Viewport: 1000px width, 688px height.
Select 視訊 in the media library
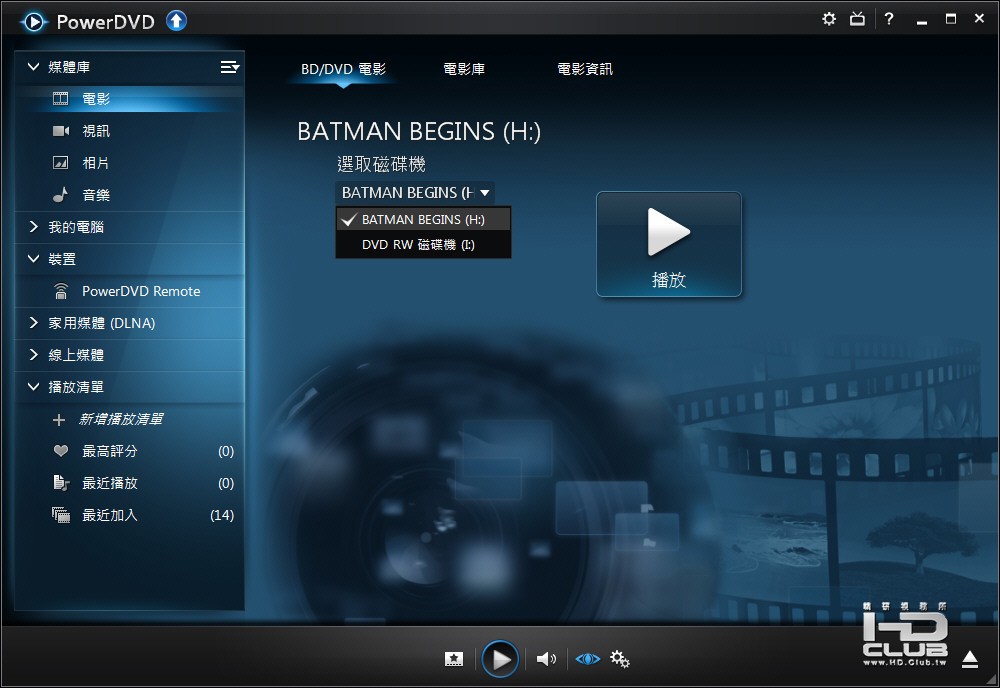(x=129, y=131)
